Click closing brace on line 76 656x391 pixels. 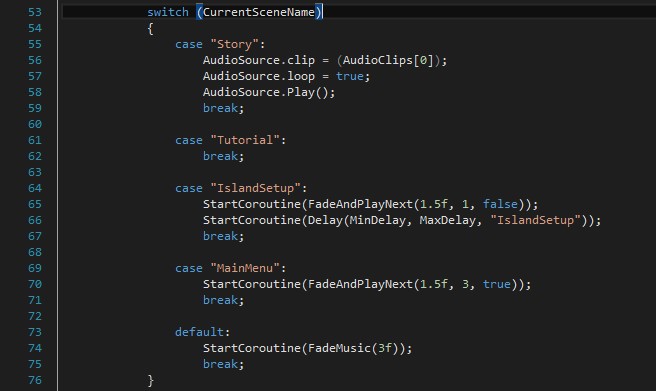(x=151, y=381)
